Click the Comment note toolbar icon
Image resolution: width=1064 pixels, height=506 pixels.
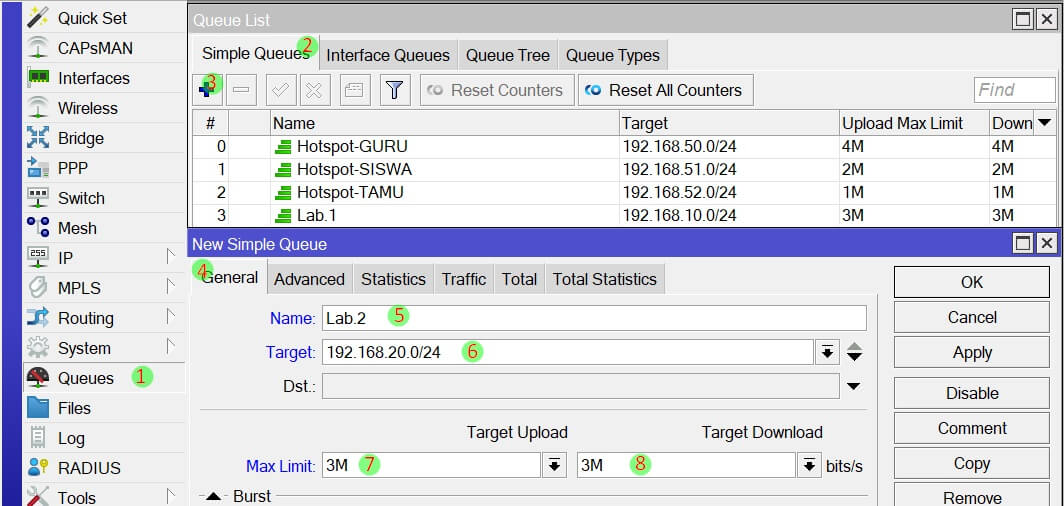(x=353, y=90)
